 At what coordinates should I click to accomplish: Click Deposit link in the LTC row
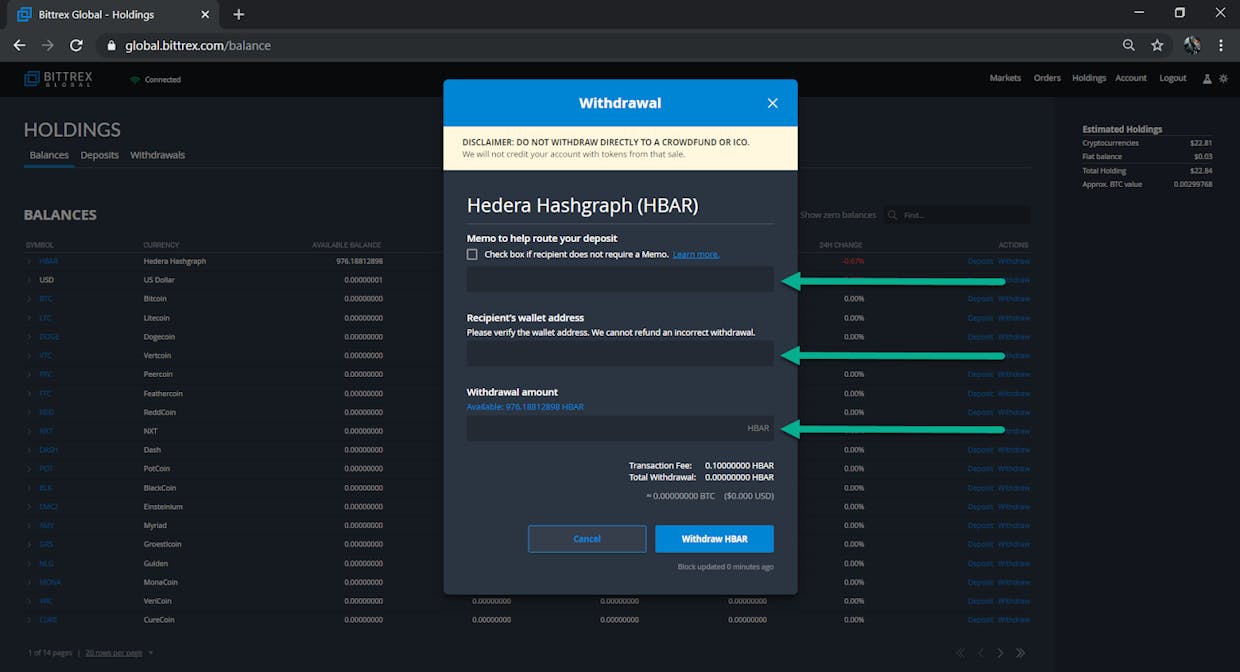pos(980,318)
